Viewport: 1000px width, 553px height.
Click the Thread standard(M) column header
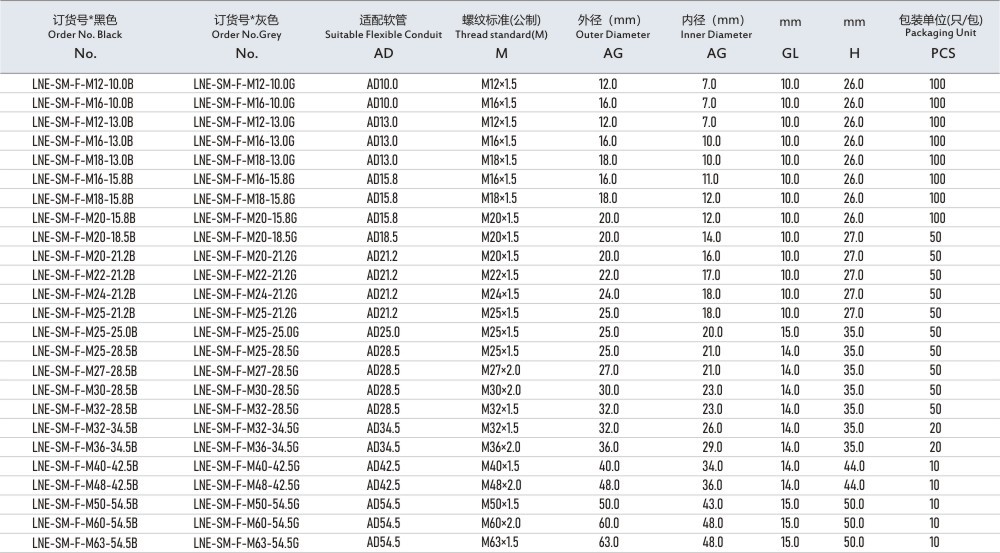tap(499, 35)
